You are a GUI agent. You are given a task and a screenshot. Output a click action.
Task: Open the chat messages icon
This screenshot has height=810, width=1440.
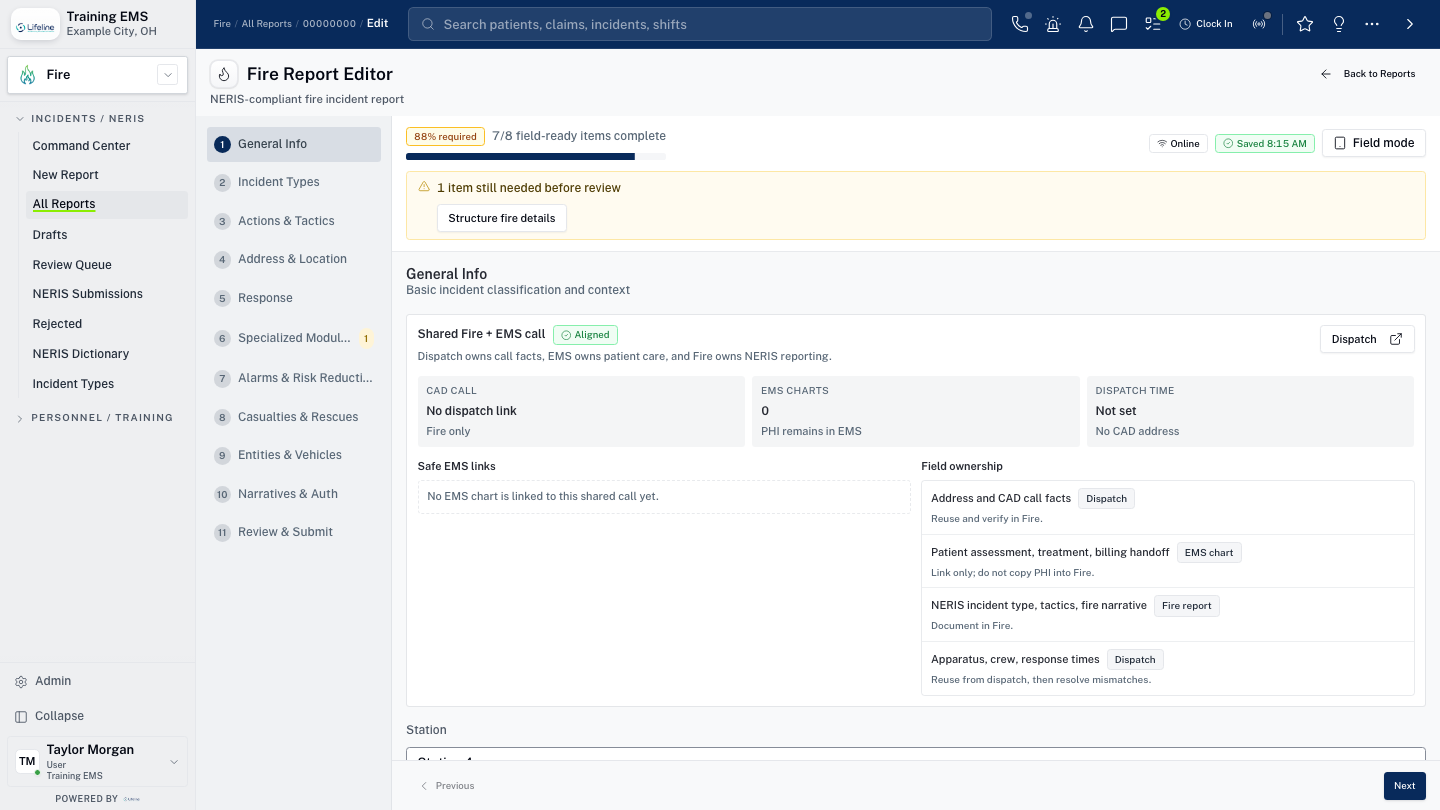1119,24
